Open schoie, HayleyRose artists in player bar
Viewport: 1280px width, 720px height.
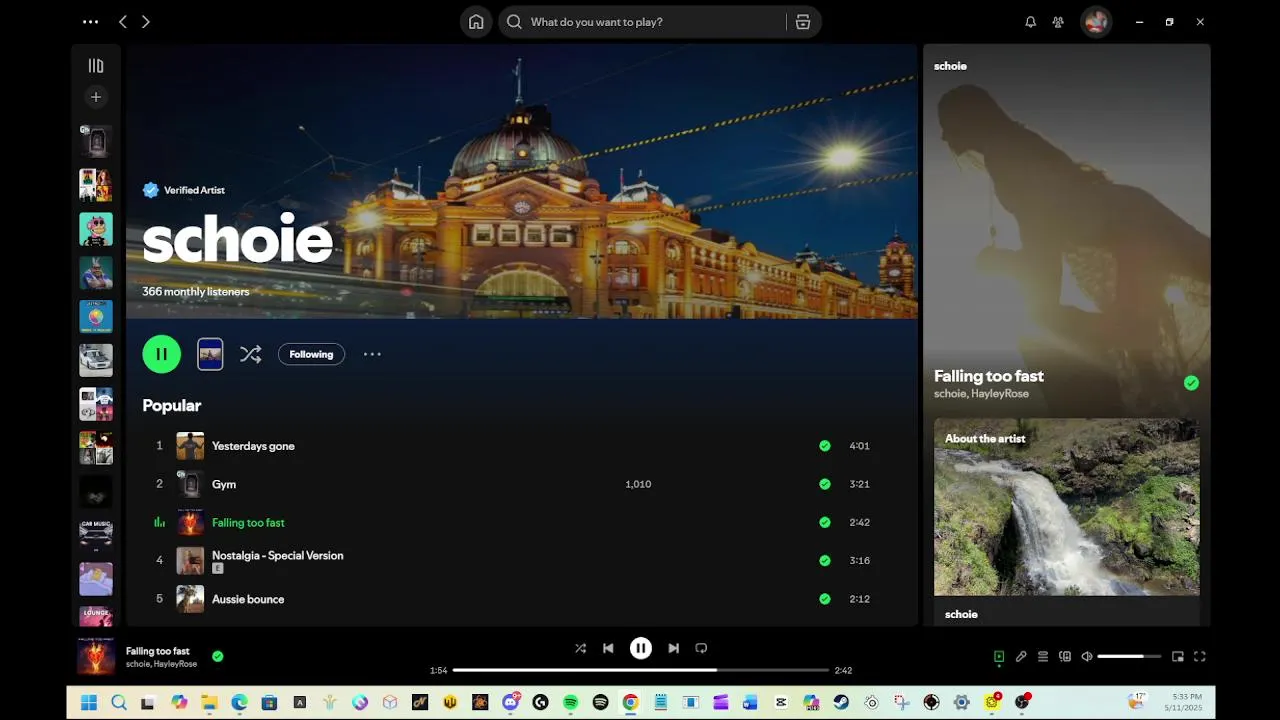(x=161, y=664)
